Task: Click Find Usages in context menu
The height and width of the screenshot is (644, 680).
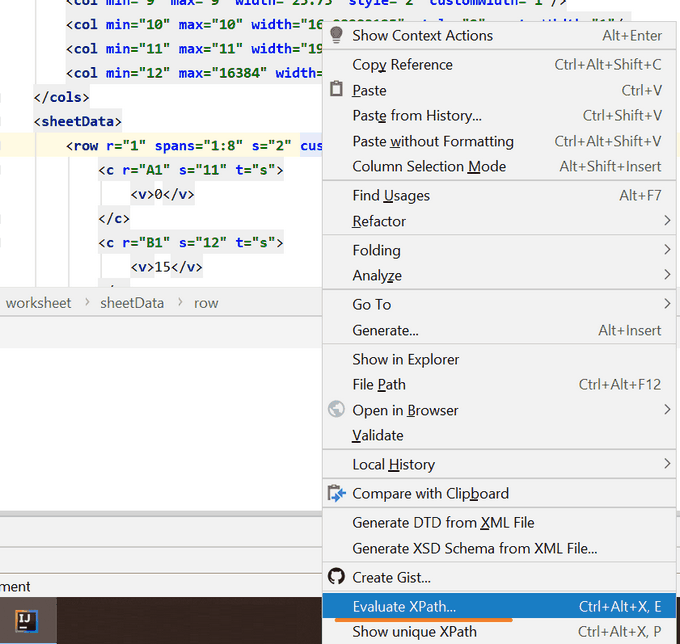Action: (391, 196)
